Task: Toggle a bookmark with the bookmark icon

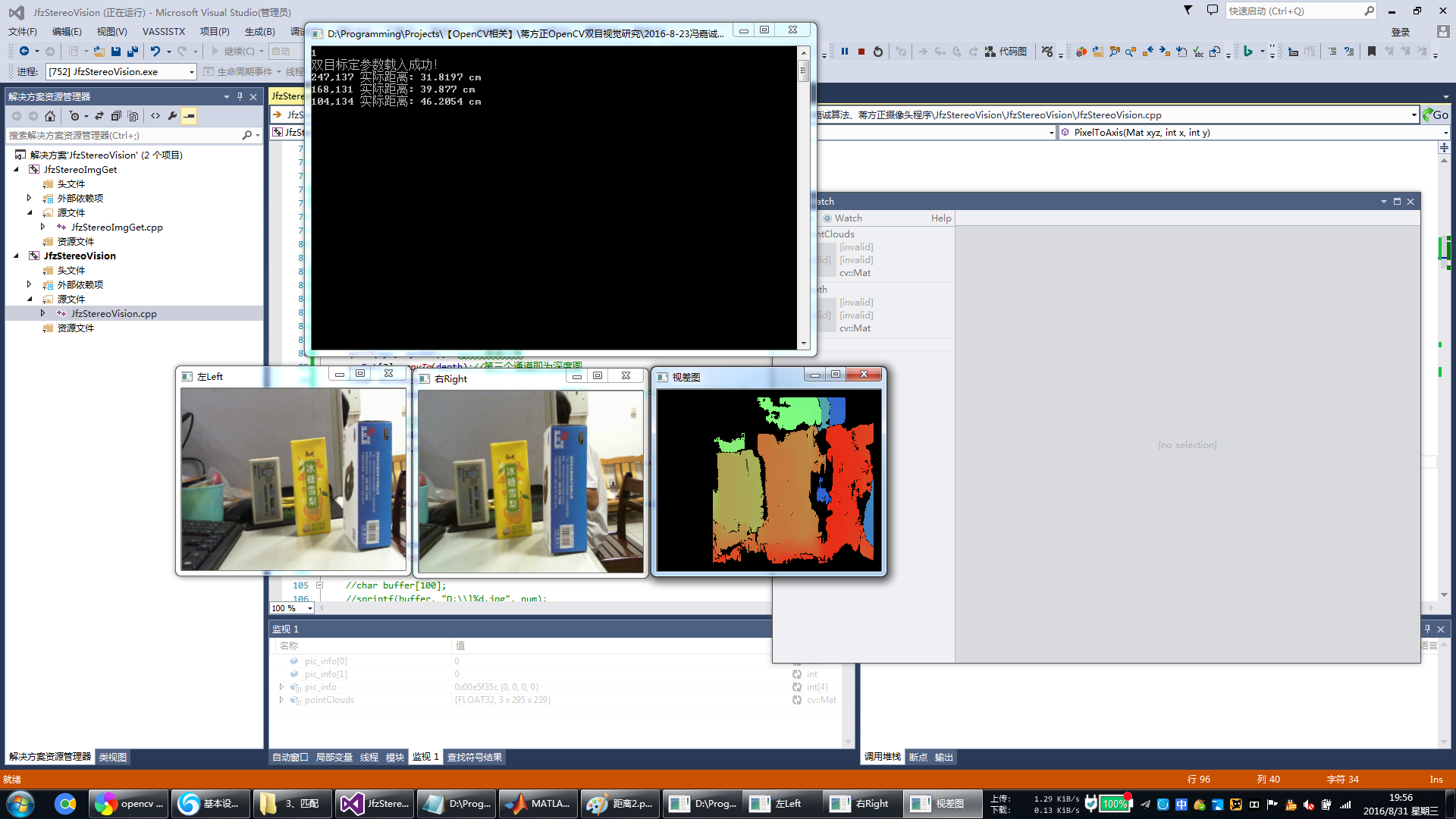Action: [x=1371, y=52]
